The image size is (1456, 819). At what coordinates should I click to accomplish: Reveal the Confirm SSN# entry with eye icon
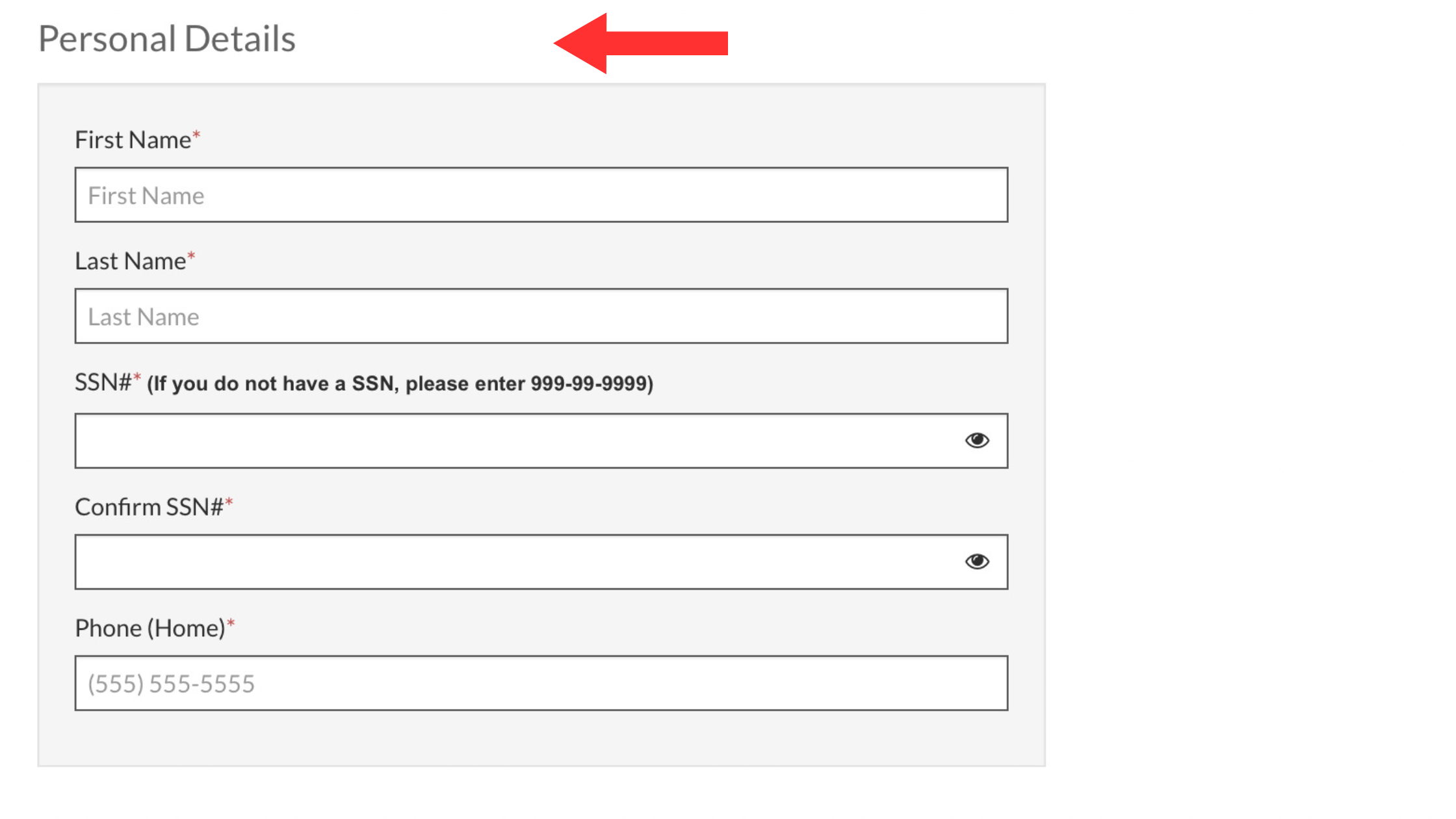[x=977, y=562]
